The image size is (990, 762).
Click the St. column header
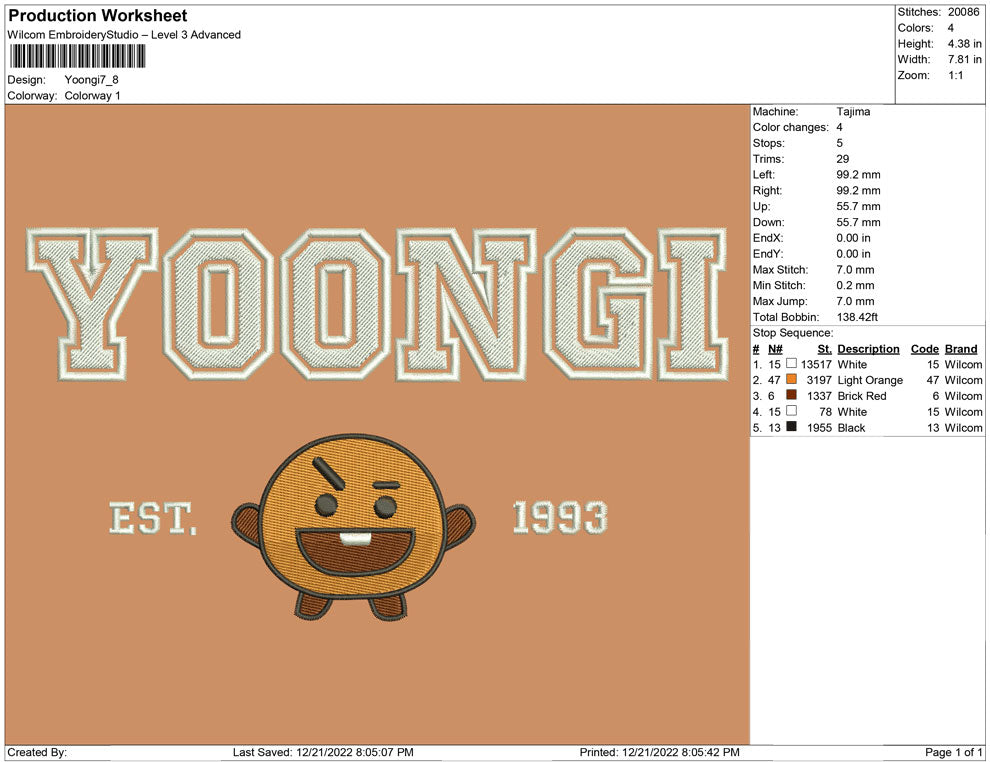[x=824, y=349]
